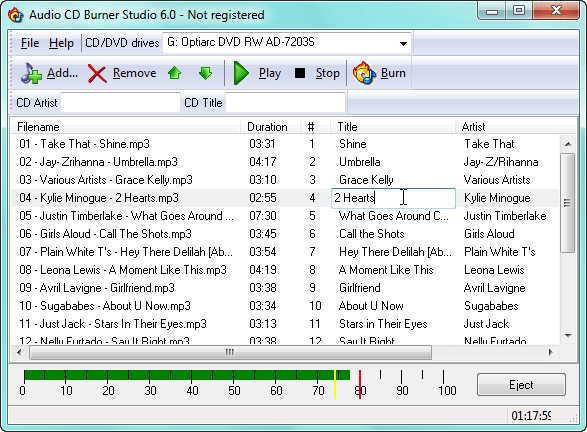This screenshot has width=587, height=432.
Task: Sort by Duration column header
Action: pos(270,127)
